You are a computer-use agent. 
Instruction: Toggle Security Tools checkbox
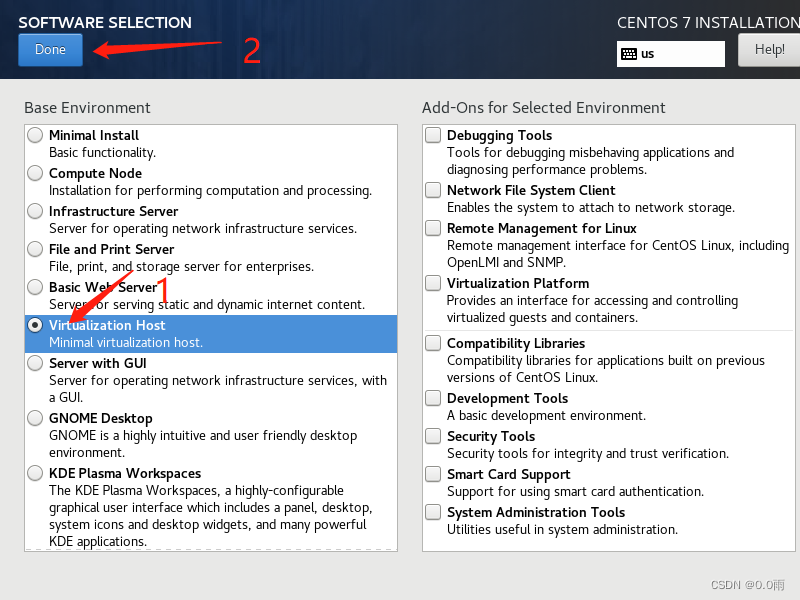(x=433, y=436)
